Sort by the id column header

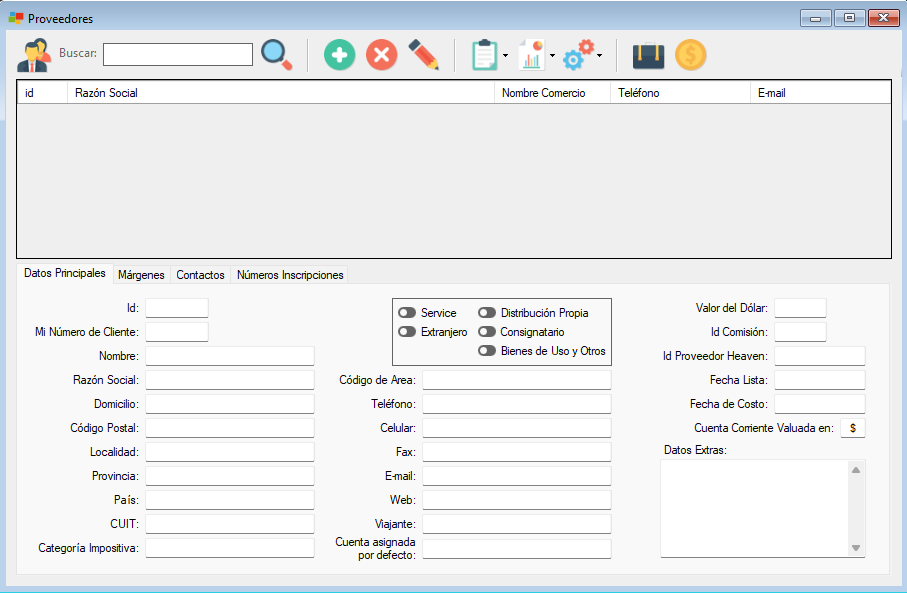click(42, 93)
